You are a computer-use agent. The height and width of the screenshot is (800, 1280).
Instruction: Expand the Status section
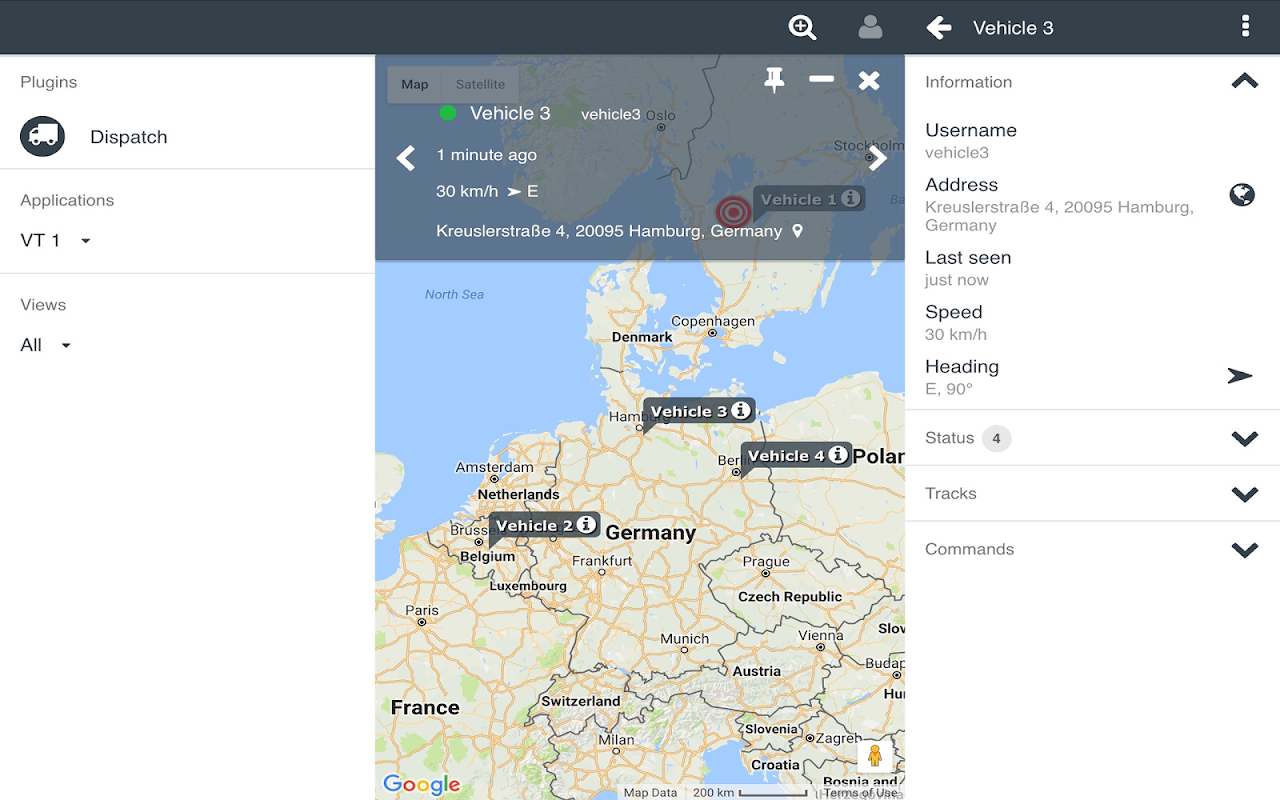pos(1092,438)
